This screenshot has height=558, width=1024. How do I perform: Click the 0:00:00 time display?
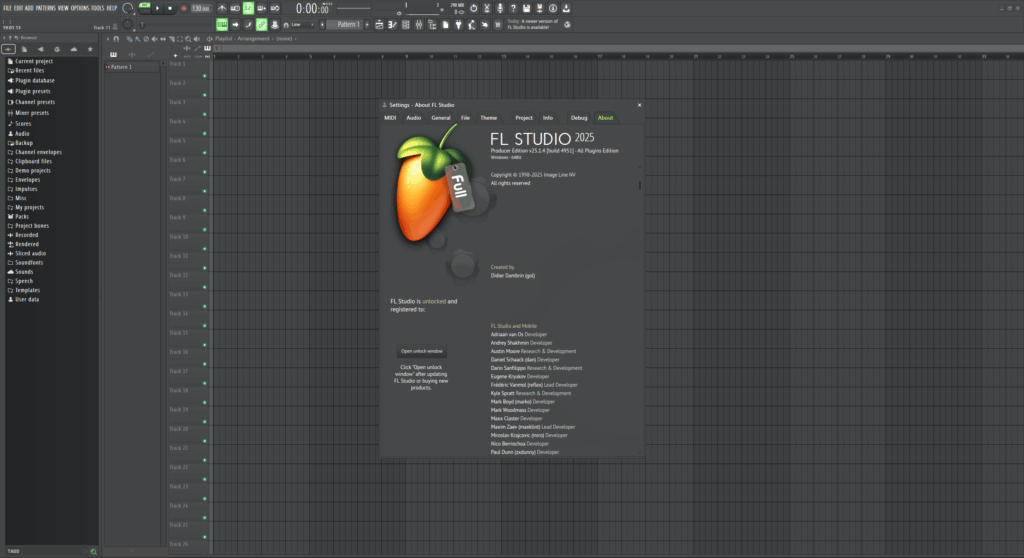coord(312,8)
